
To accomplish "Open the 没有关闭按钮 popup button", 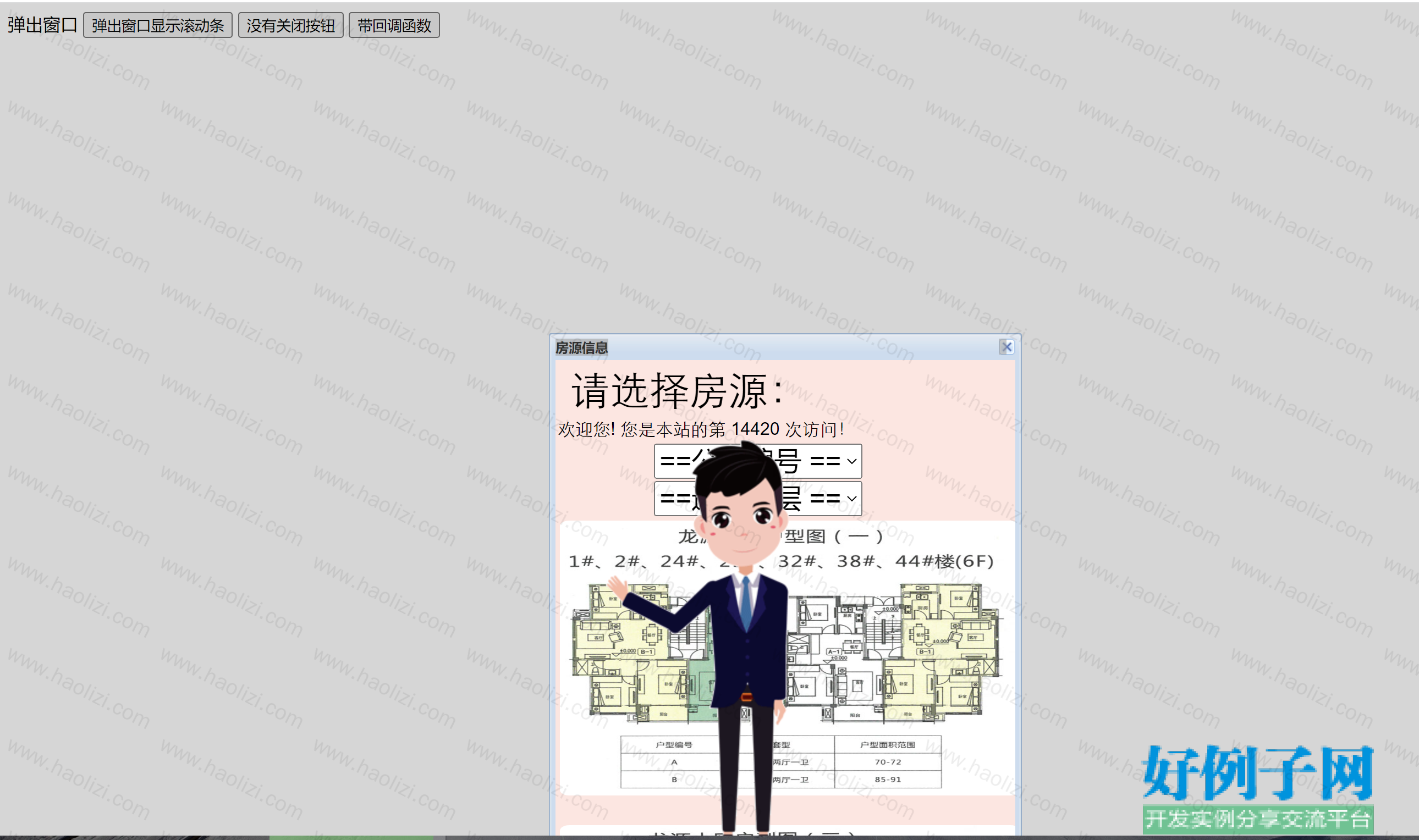I will pos(290,25).
